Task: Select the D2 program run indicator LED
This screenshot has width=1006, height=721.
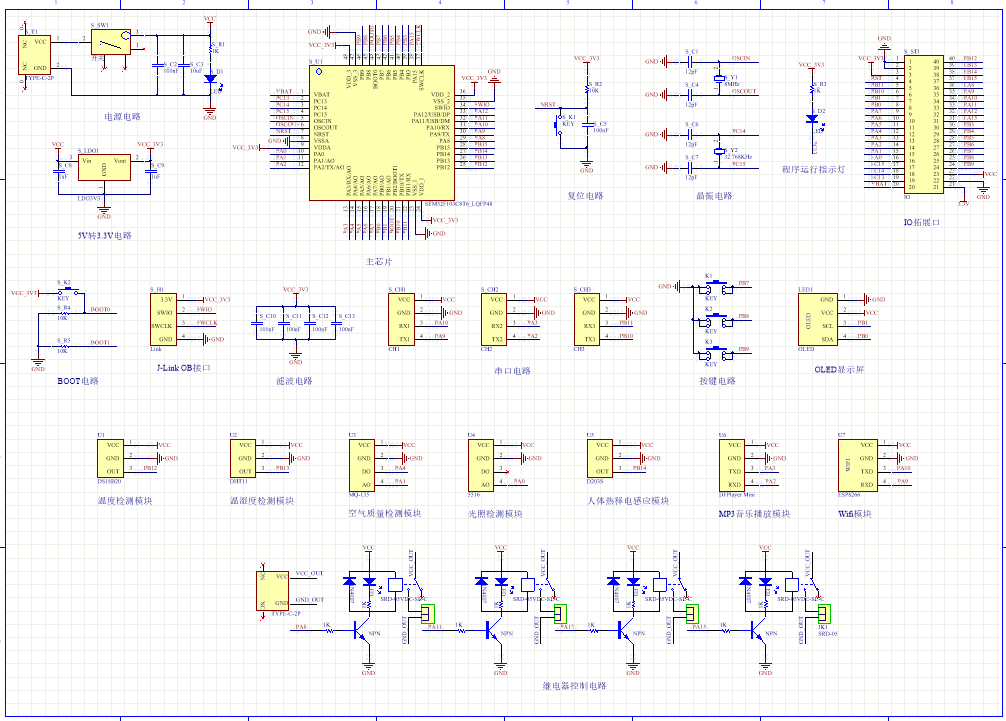Action: [x=811, y=118]
